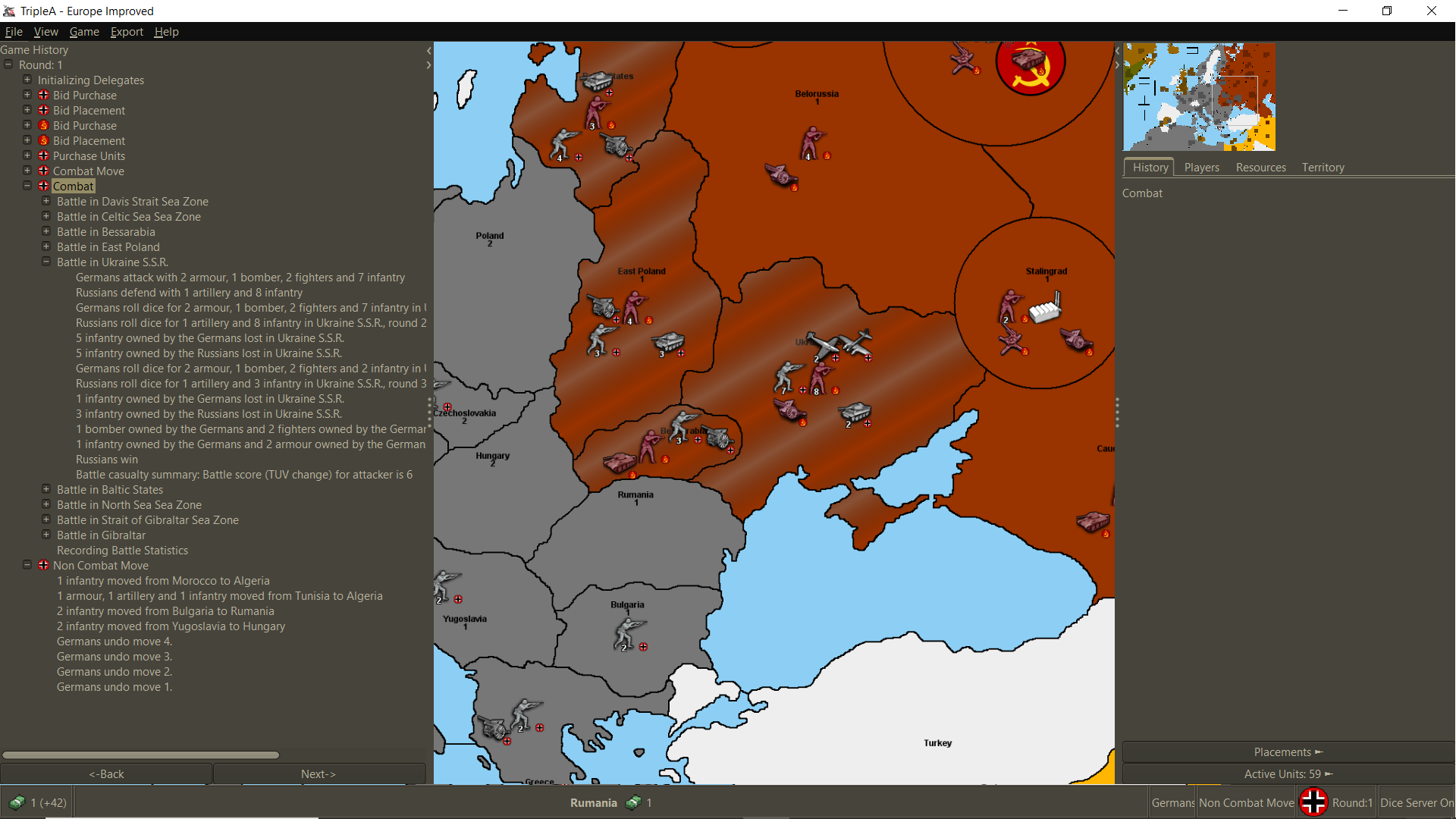Switch to the Players tab
The width and height of the screenshot is (1456, 819).
pos(1202,168)
